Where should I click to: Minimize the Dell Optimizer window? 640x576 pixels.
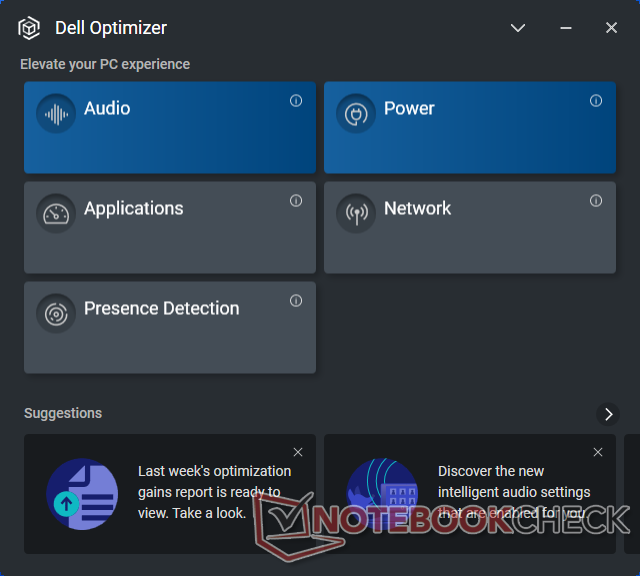(x=566, y=28)
